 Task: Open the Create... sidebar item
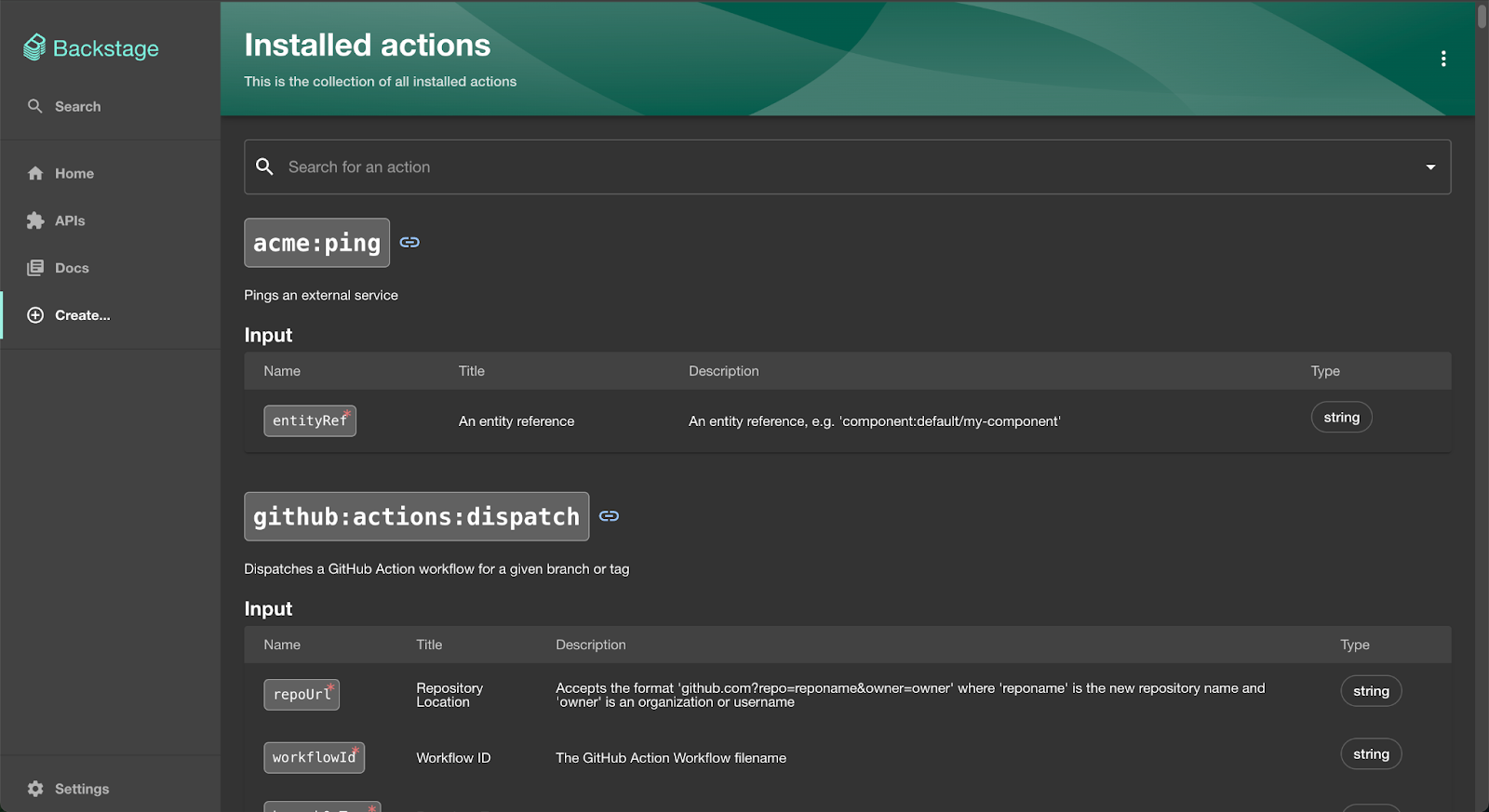coord(110,315)
